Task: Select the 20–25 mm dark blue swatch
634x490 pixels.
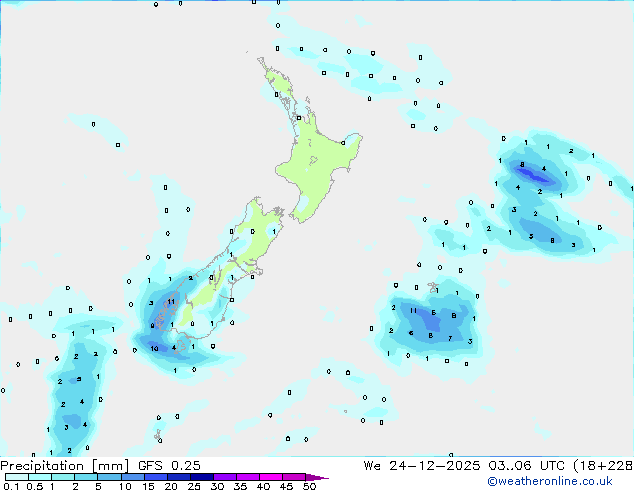Action: tap(179, 477)
